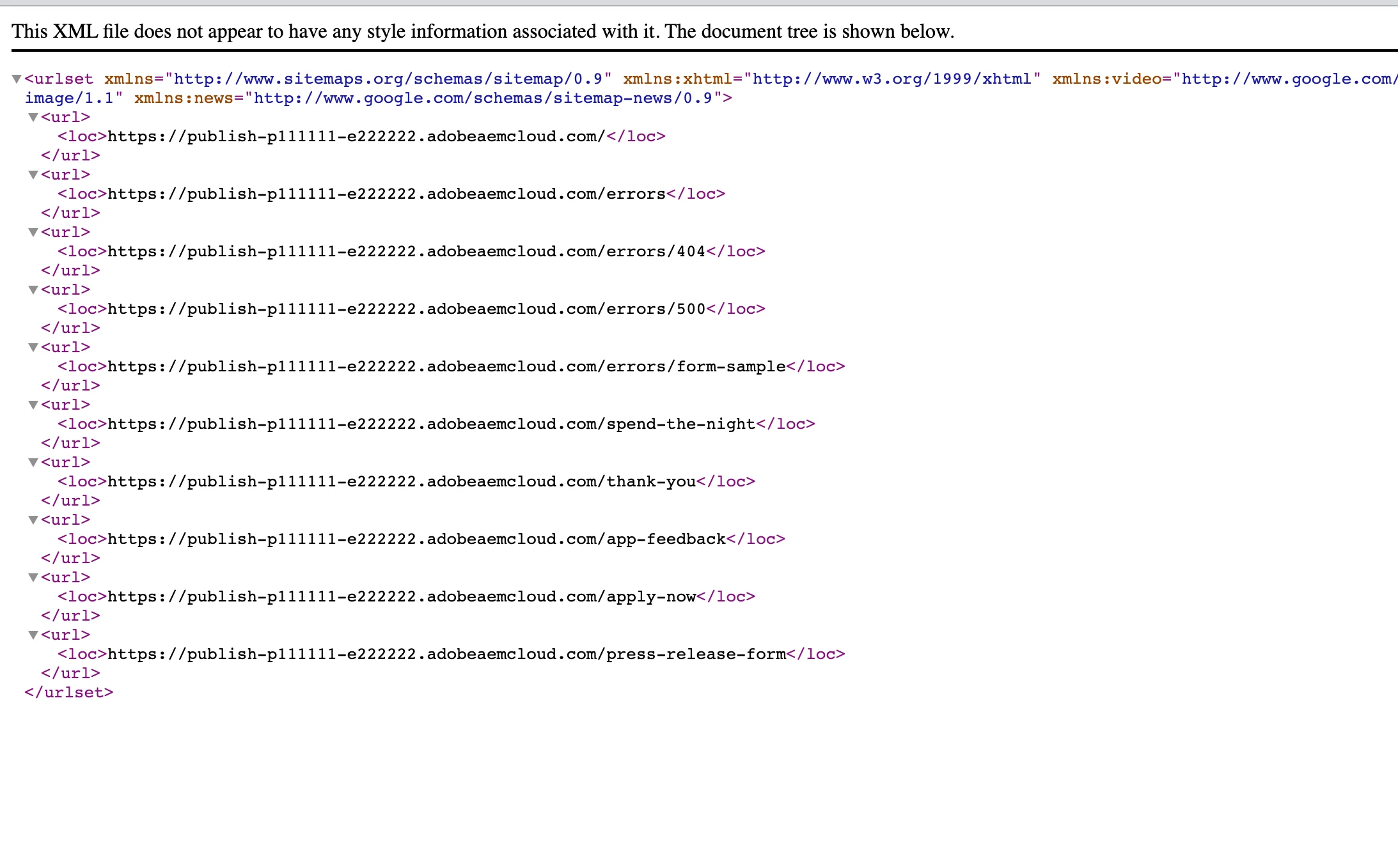Click the xmlns sitemaps.org schema attribute value

(x=388, y=79)
